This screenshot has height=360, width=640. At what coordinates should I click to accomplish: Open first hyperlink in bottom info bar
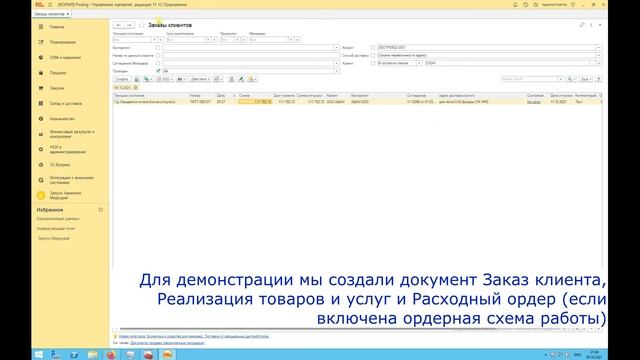pos(194,337)
